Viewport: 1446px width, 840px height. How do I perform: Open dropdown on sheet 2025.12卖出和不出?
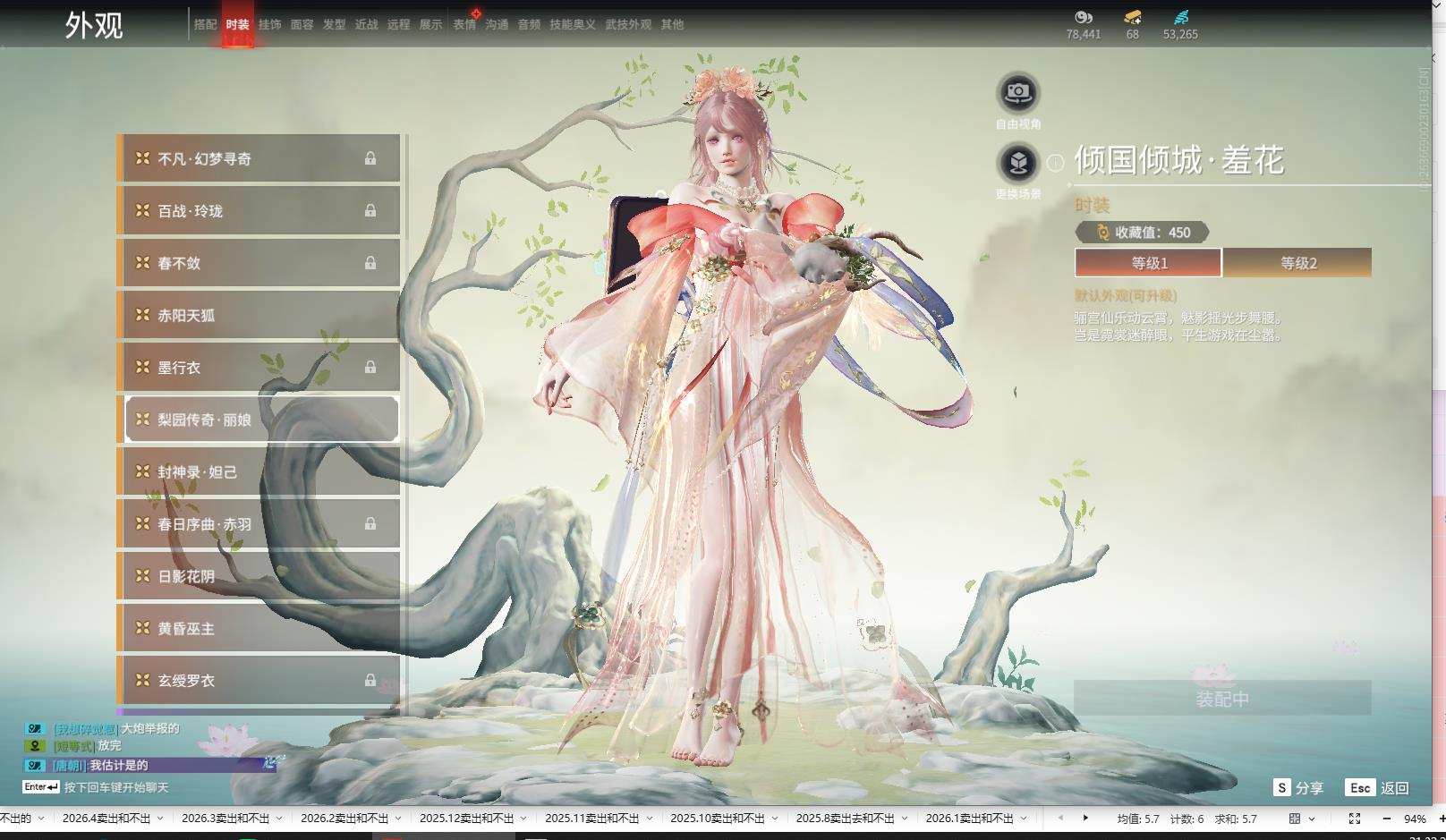point(523,819)
